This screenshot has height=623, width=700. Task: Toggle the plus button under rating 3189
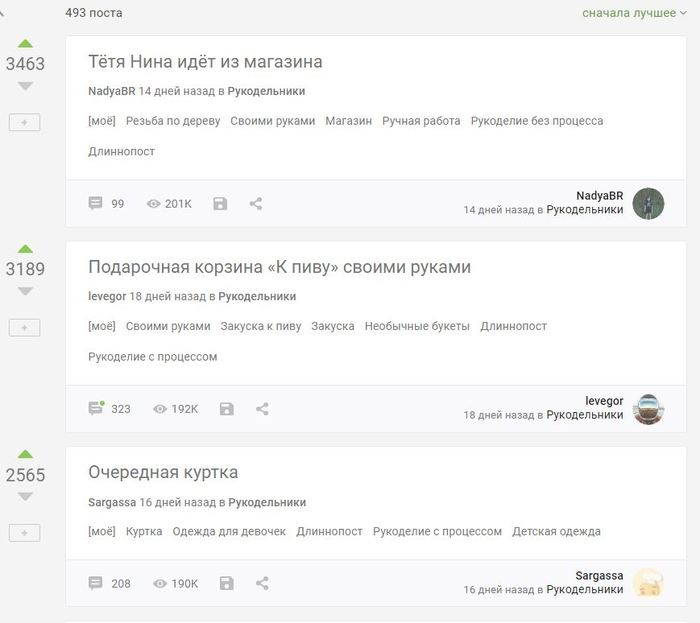[x=25, y=327]
